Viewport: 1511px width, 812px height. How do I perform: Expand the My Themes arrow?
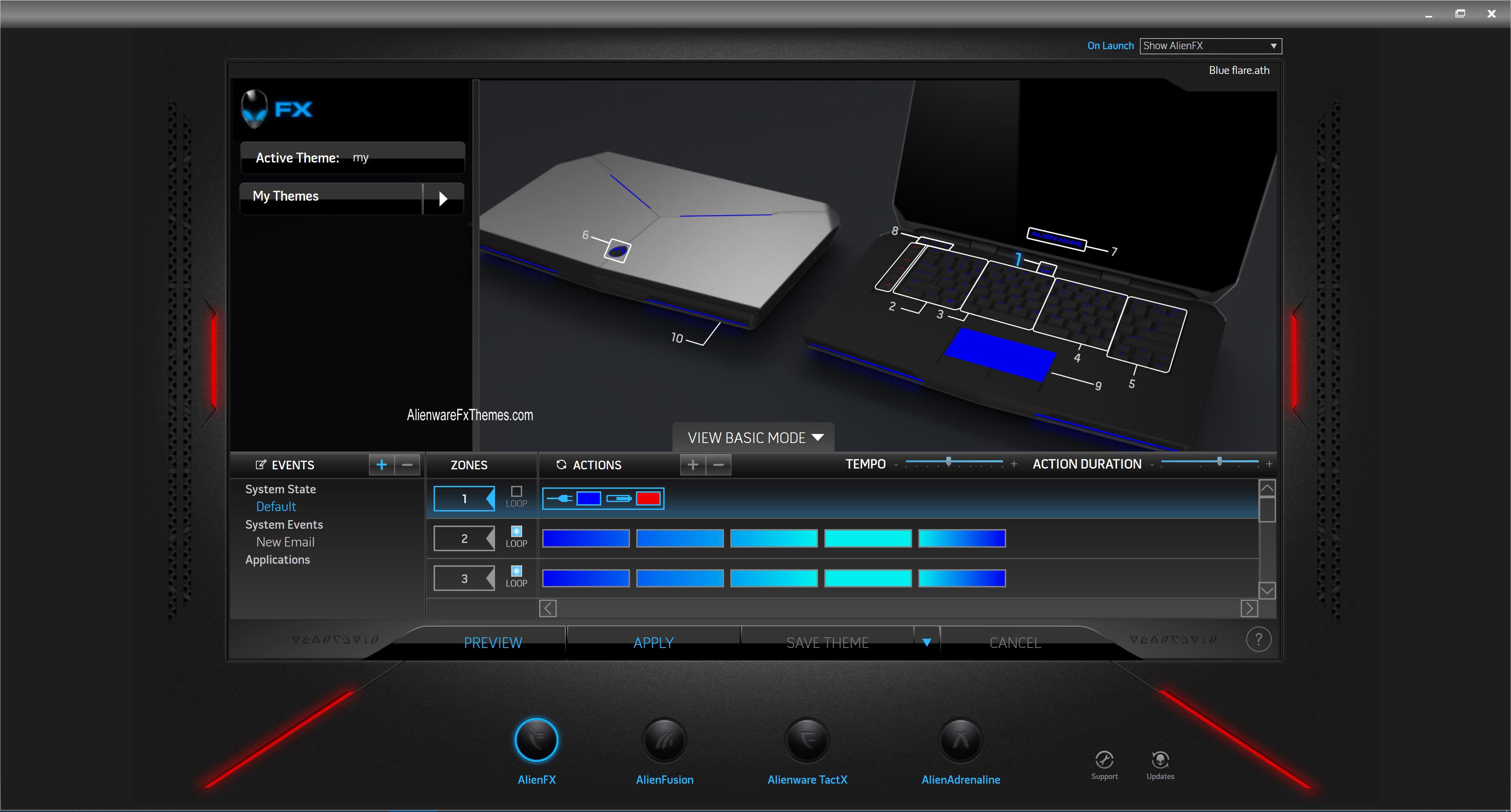pos(443,198)
